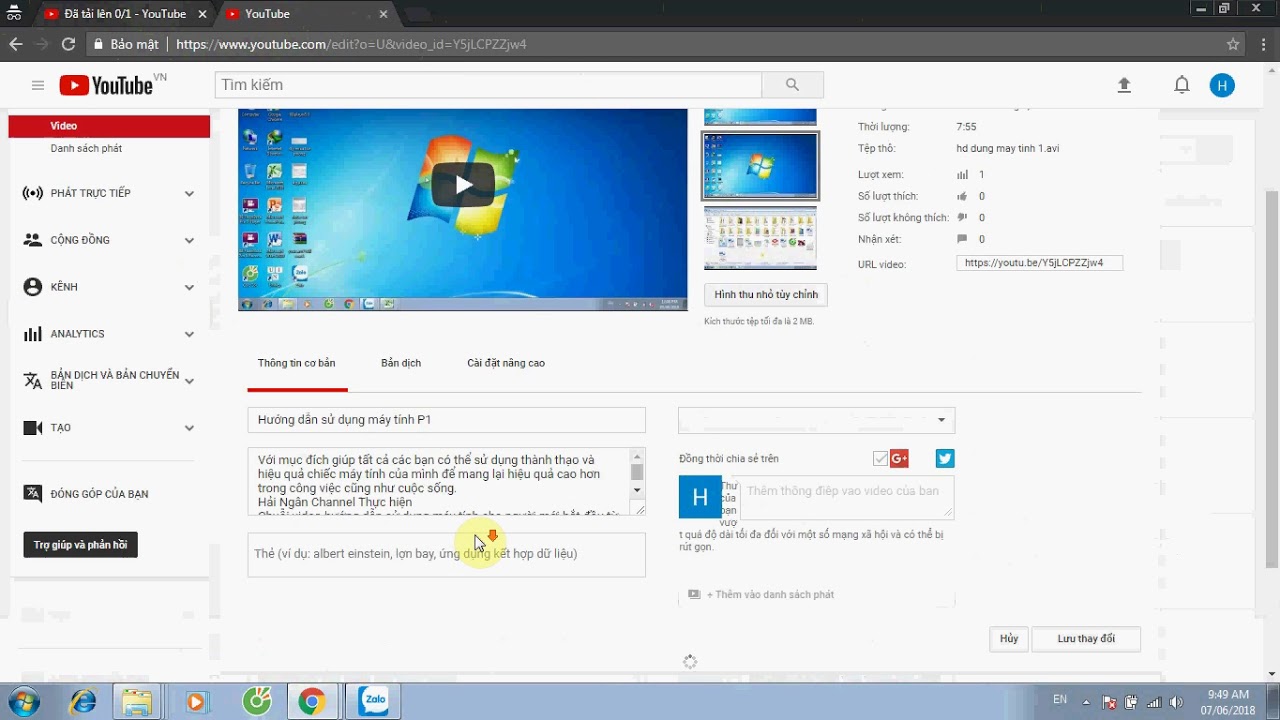
Task: Click Lưu thay đổi button
Action: (1086, 638)
